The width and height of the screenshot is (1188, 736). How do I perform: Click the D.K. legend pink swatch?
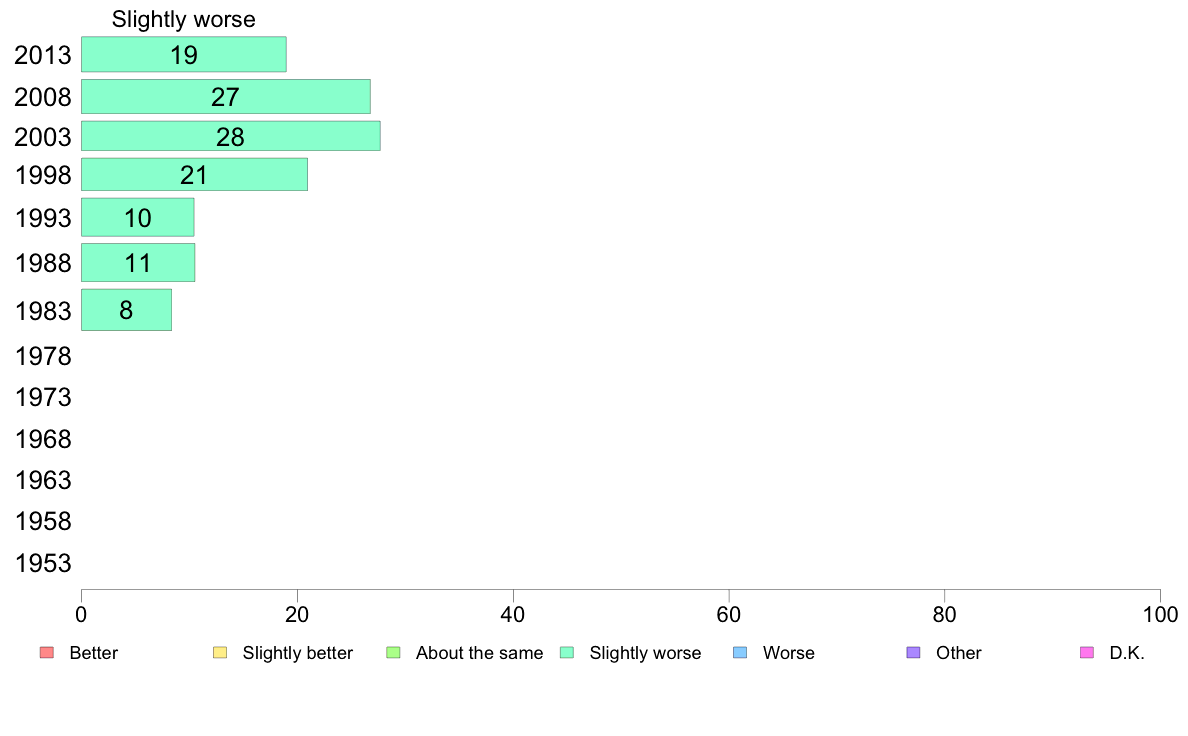pyautogui.click(x=1086, y=653)
